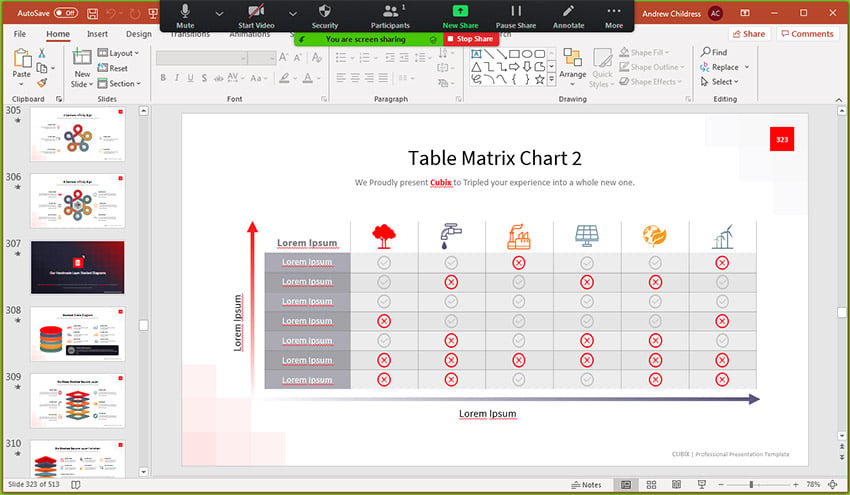Open the File menu
The height and width of the screenshot is (495, 850).
coord(20,34)
